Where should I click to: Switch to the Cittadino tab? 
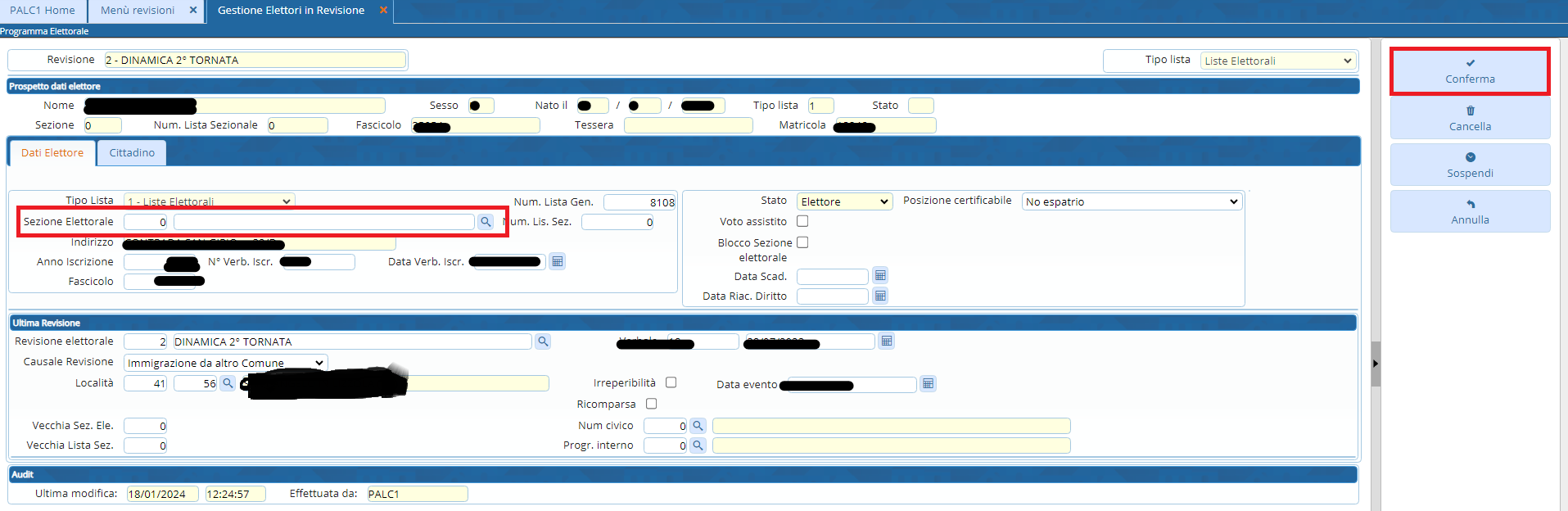pyautogui.click(x=132, y=153)
